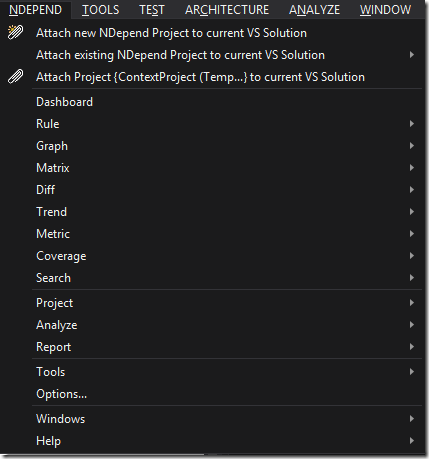Open the ARCHITECTURE menu in menu bar
Image resolution: width=429 pixels, height=459 pixels.
coord(227,10)
